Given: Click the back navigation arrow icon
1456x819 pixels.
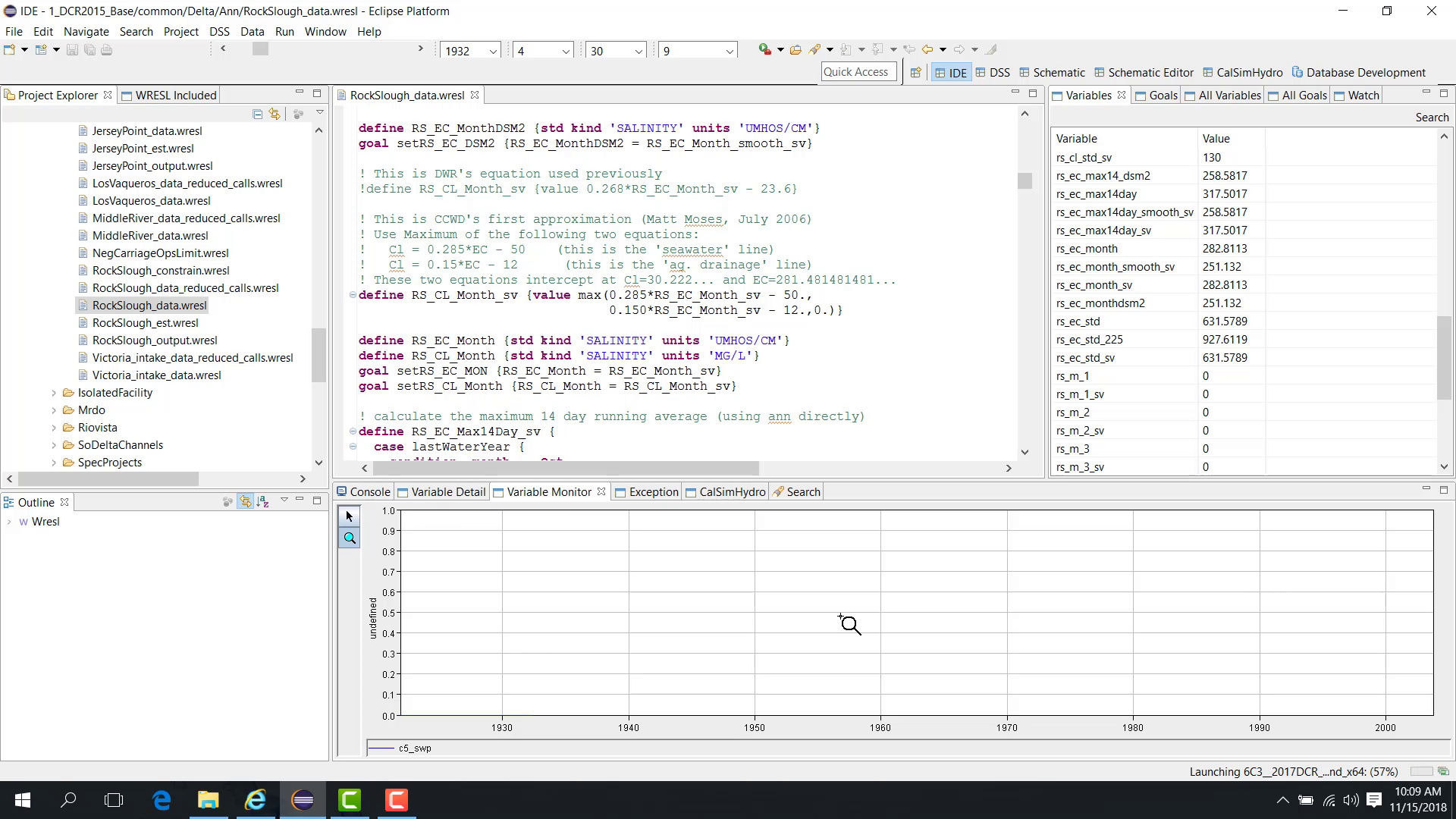Looking at the screenshot, I should point(927,50).
